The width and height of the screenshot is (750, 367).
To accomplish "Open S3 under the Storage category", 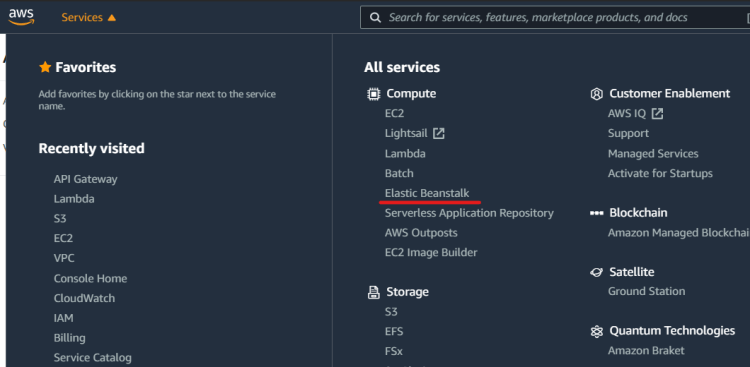I will coord(391,312).
